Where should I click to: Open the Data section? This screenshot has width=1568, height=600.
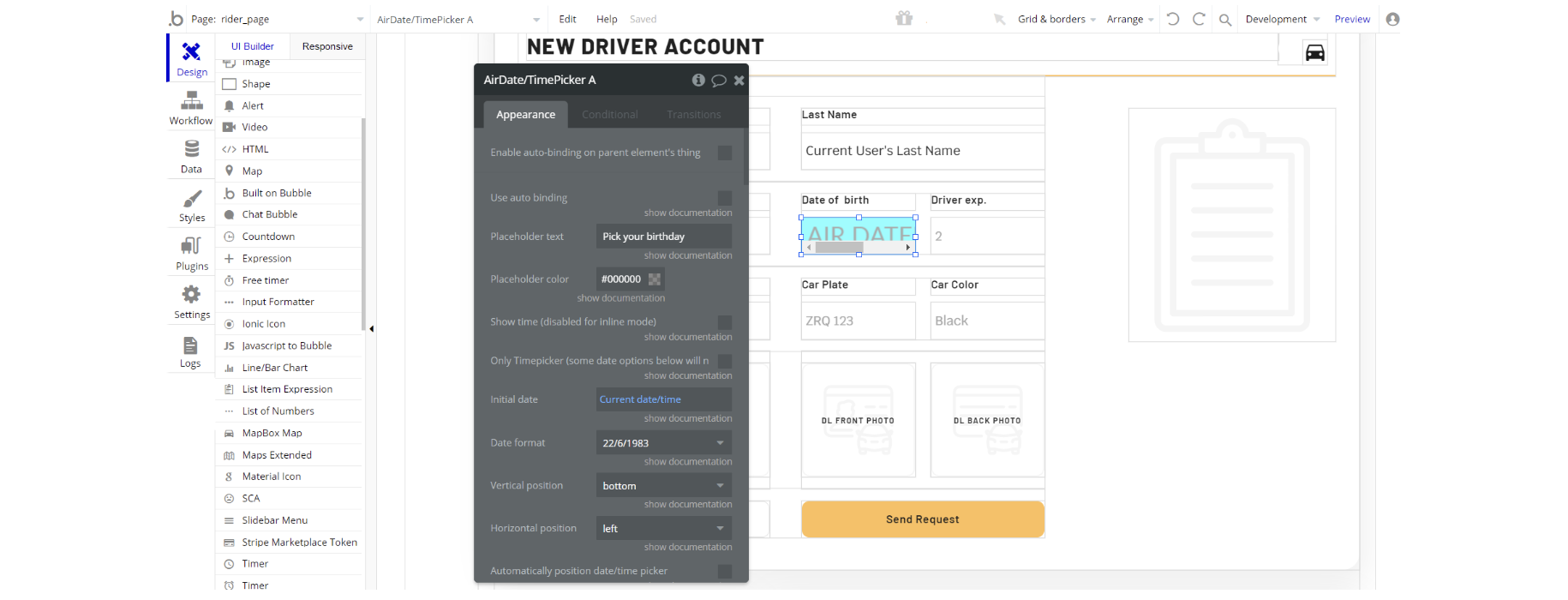click(191, 157)
